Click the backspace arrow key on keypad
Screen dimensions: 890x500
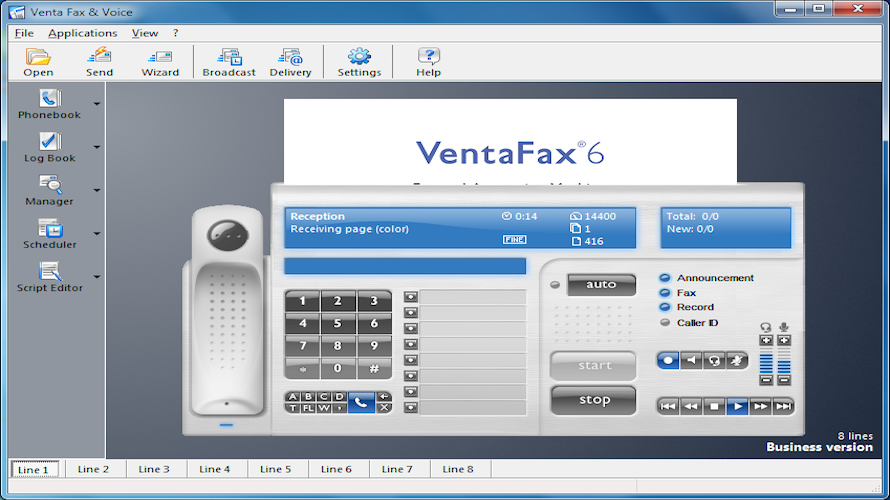coord(384,397)
